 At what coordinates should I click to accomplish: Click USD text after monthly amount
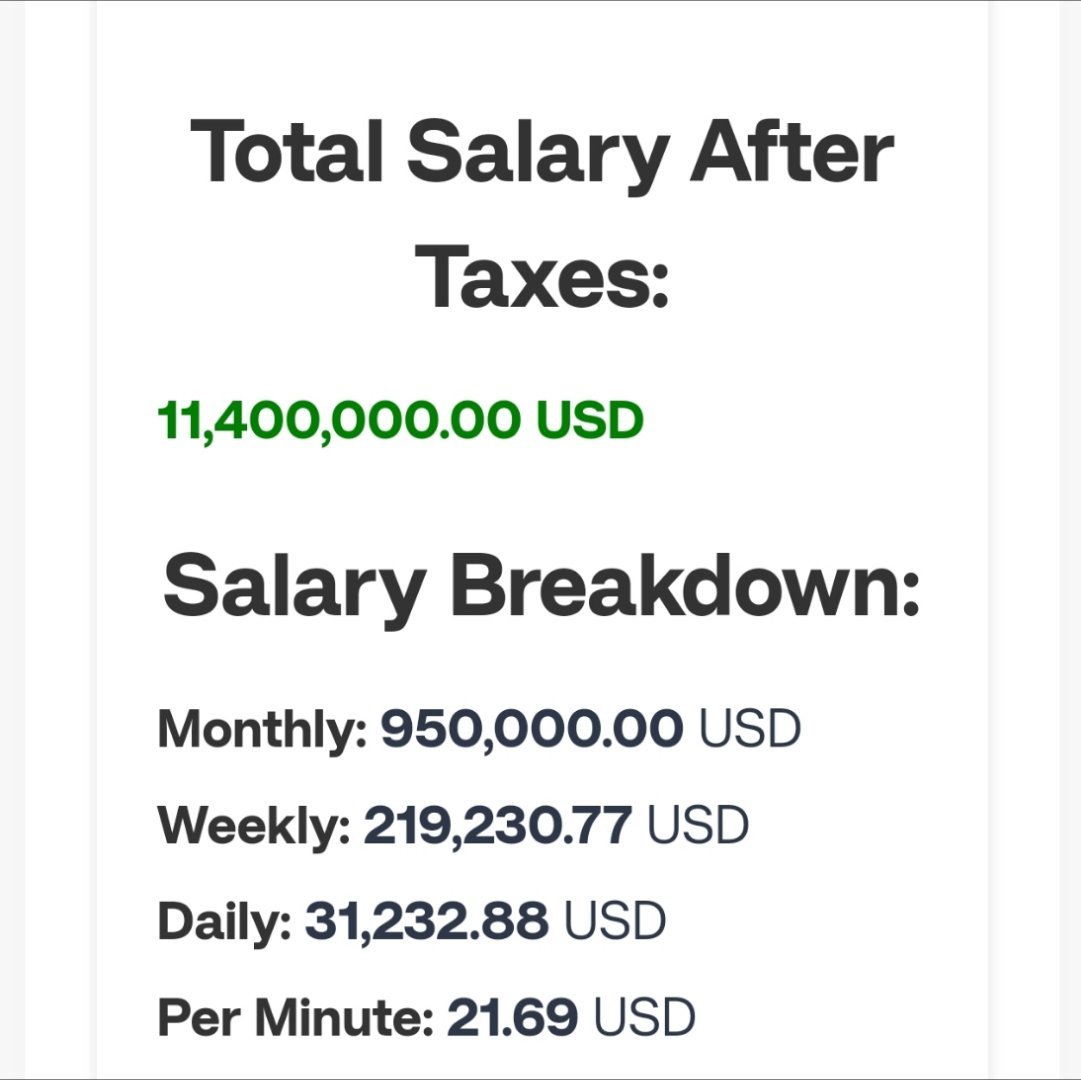click(x=749, y=729)
